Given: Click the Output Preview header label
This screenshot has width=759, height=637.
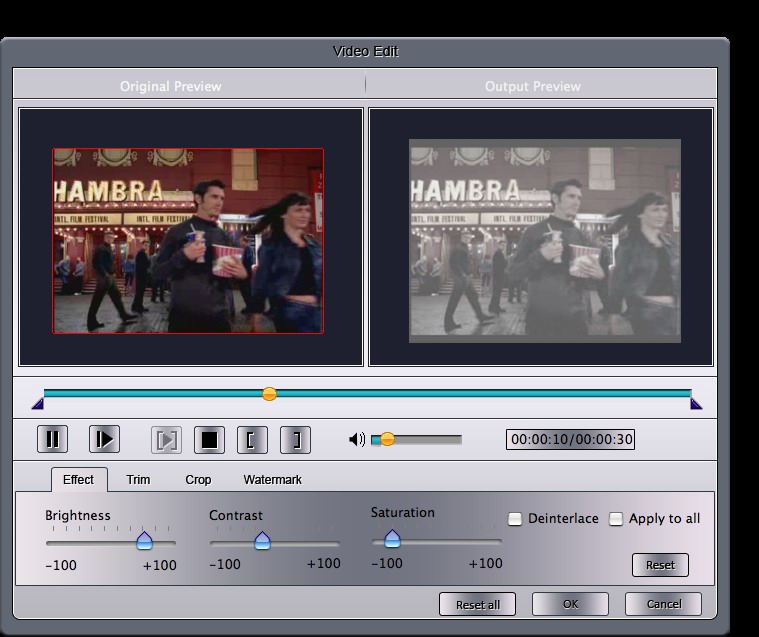Looking at the screenshot, I should pyautogui.click(x=533, y=86).
